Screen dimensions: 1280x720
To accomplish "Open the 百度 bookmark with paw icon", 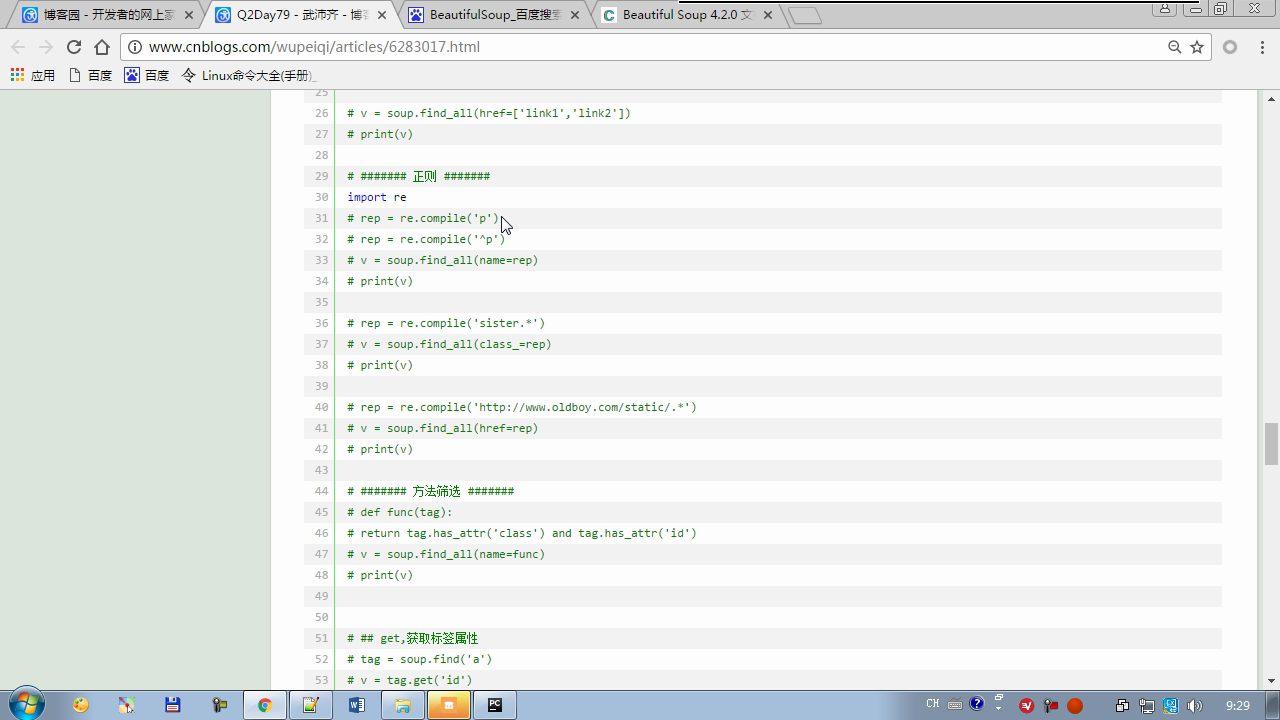I will click(x=146, y=75).
